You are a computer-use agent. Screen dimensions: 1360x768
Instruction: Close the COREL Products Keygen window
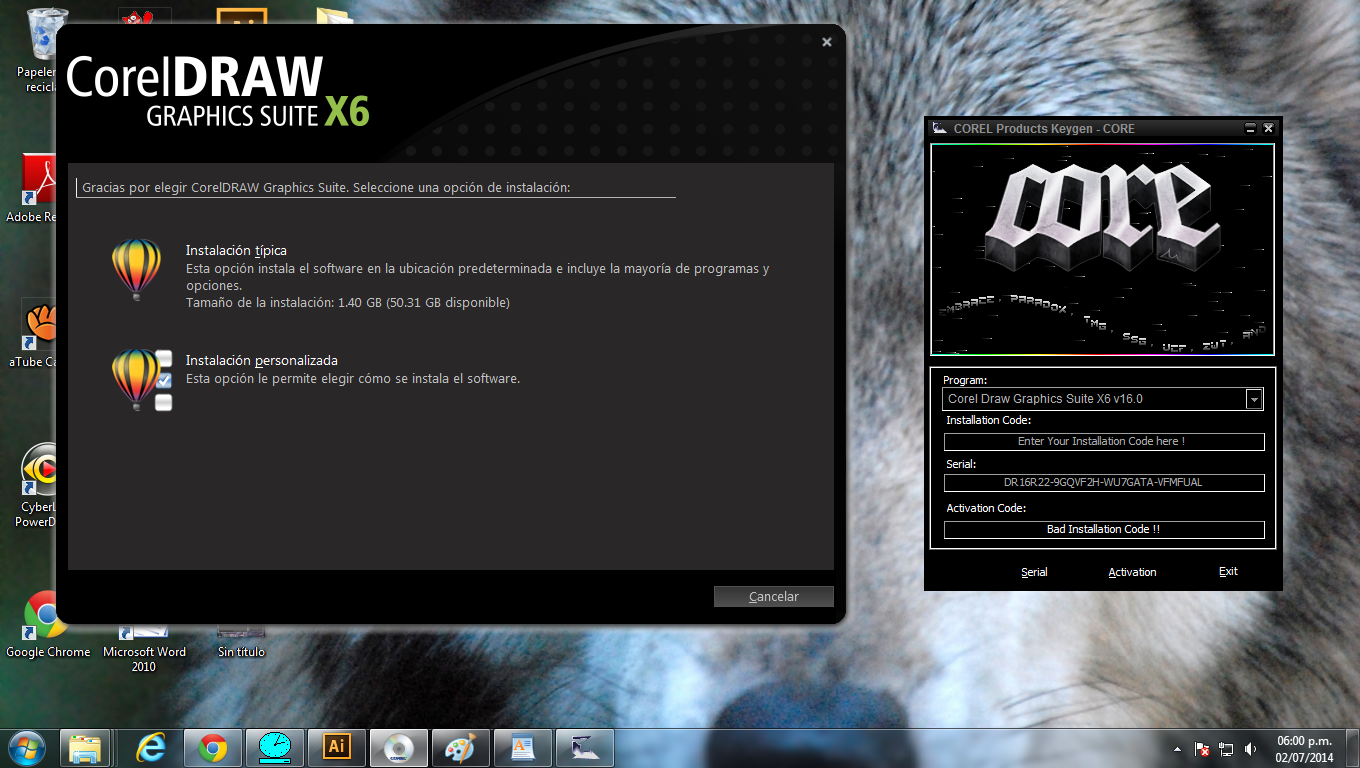click(1268, 128)
